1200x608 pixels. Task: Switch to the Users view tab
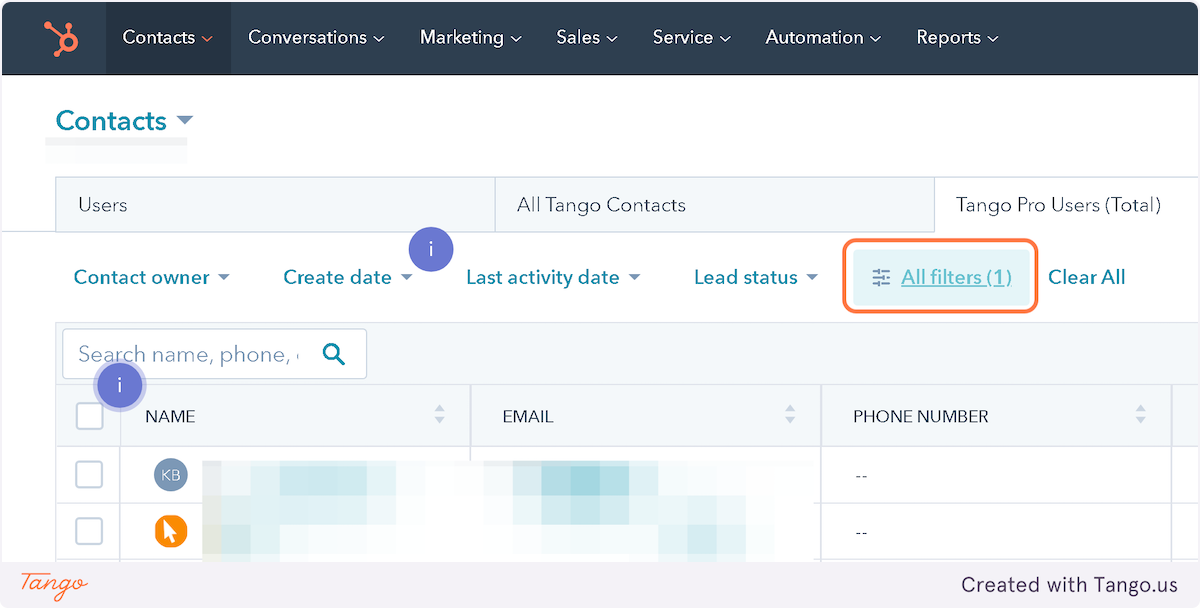pos(275,205)
